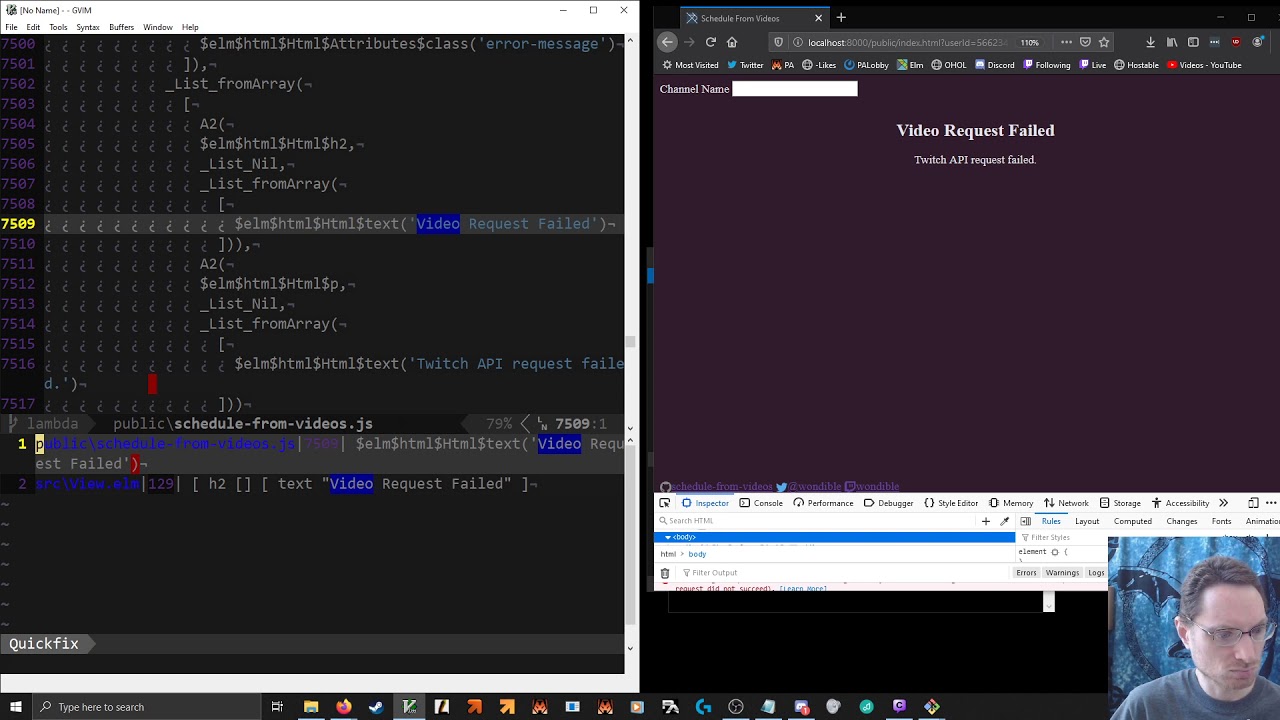Screen dimensions: 1280x720
Task: Switch to the Inspector devtools tab
Action: [x=705, y=503]
